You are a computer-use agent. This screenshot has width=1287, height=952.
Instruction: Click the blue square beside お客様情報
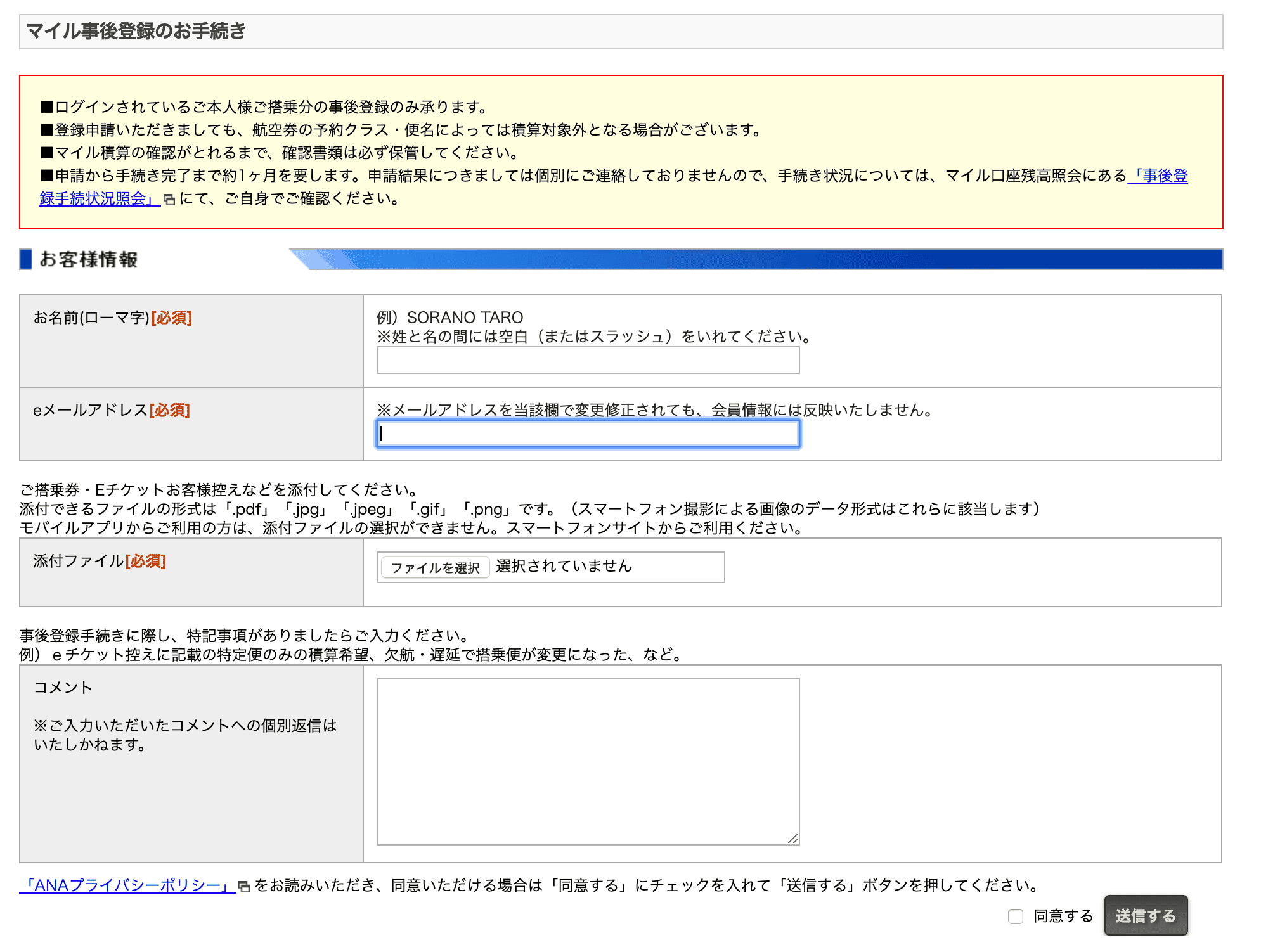pyautogui.click(x=26, y=259)
